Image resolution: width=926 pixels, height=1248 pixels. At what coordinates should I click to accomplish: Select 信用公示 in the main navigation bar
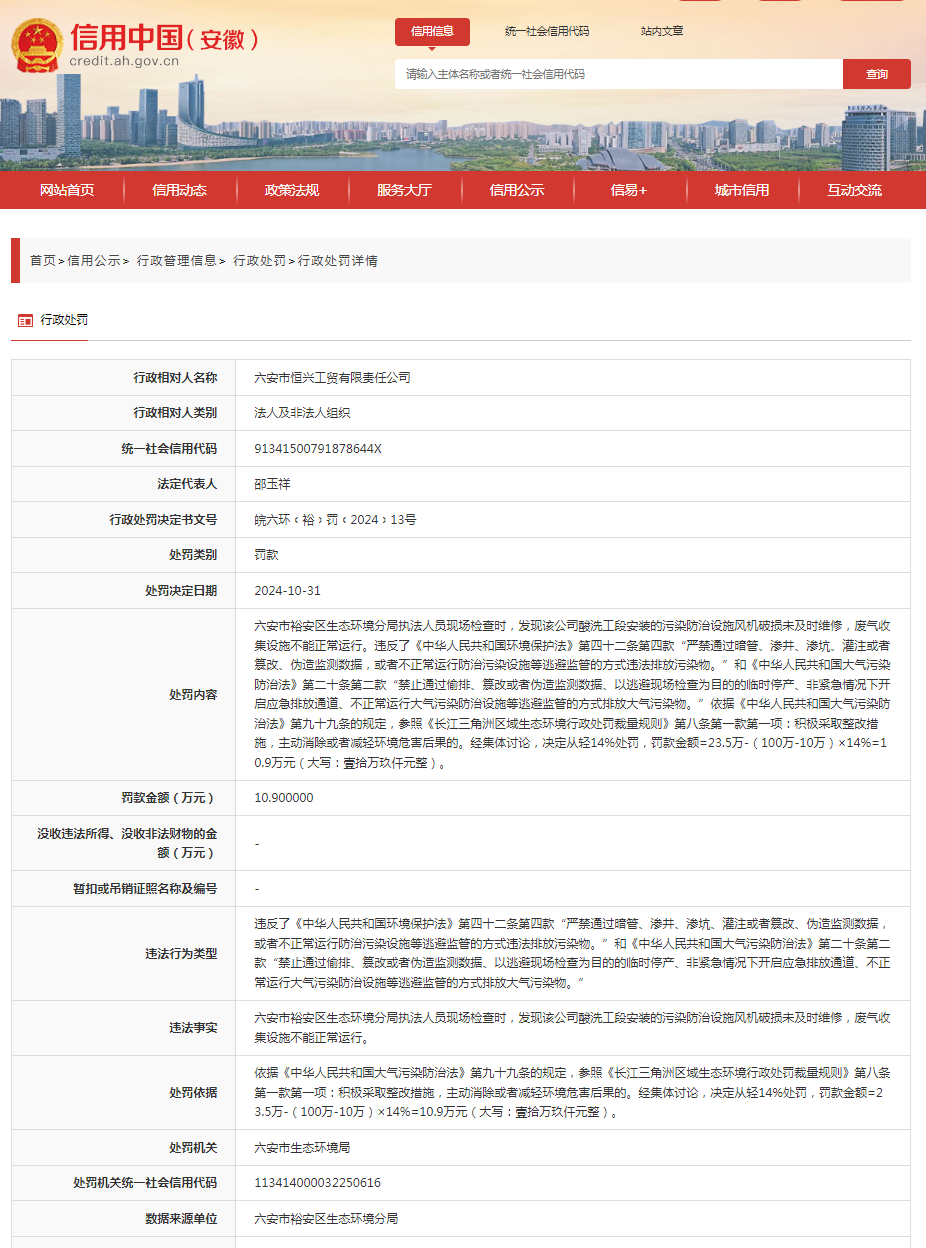coord(517,190)
